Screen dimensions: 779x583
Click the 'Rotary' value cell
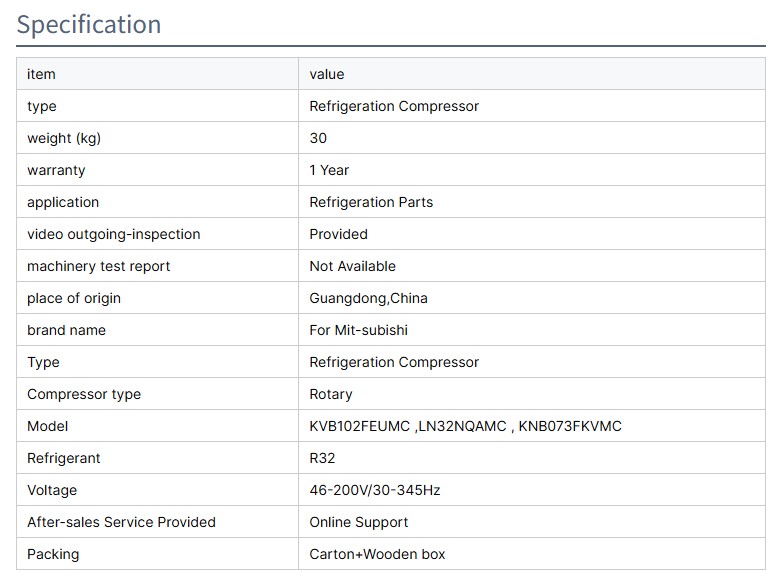point(331,394)
